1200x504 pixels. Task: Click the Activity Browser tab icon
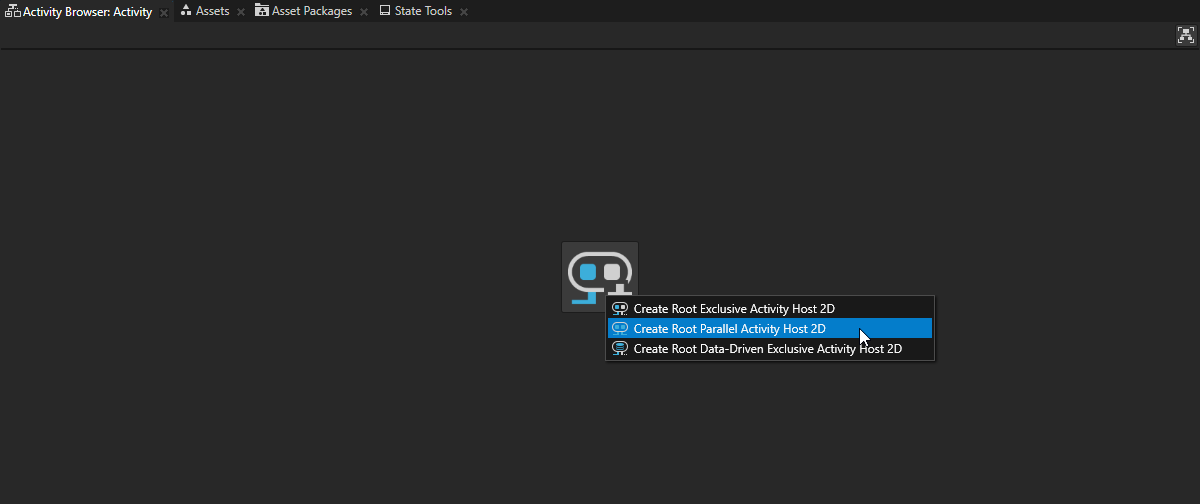click(x=13, y=12)
